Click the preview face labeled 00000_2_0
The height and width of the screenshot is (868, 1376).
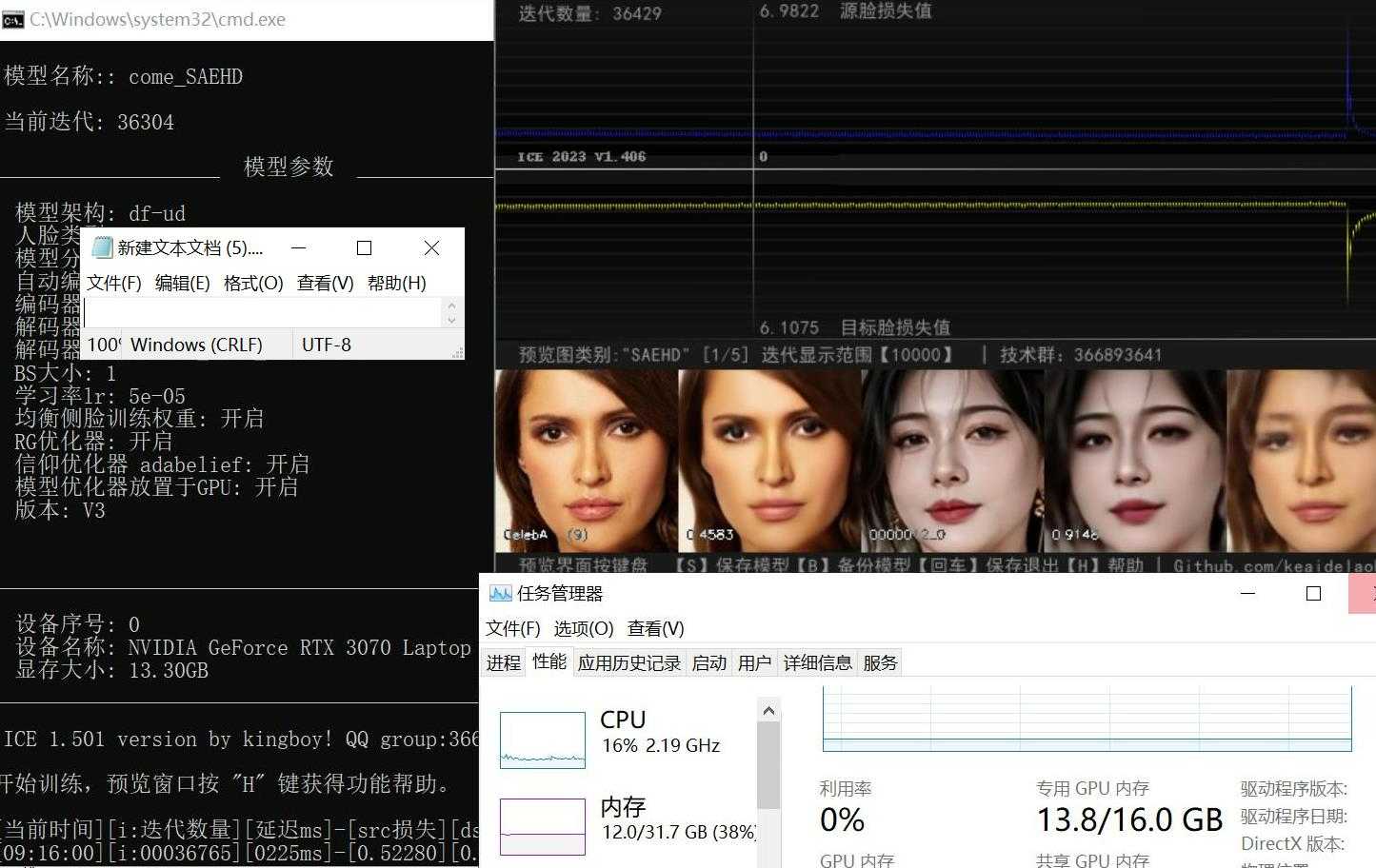(952, 461)
